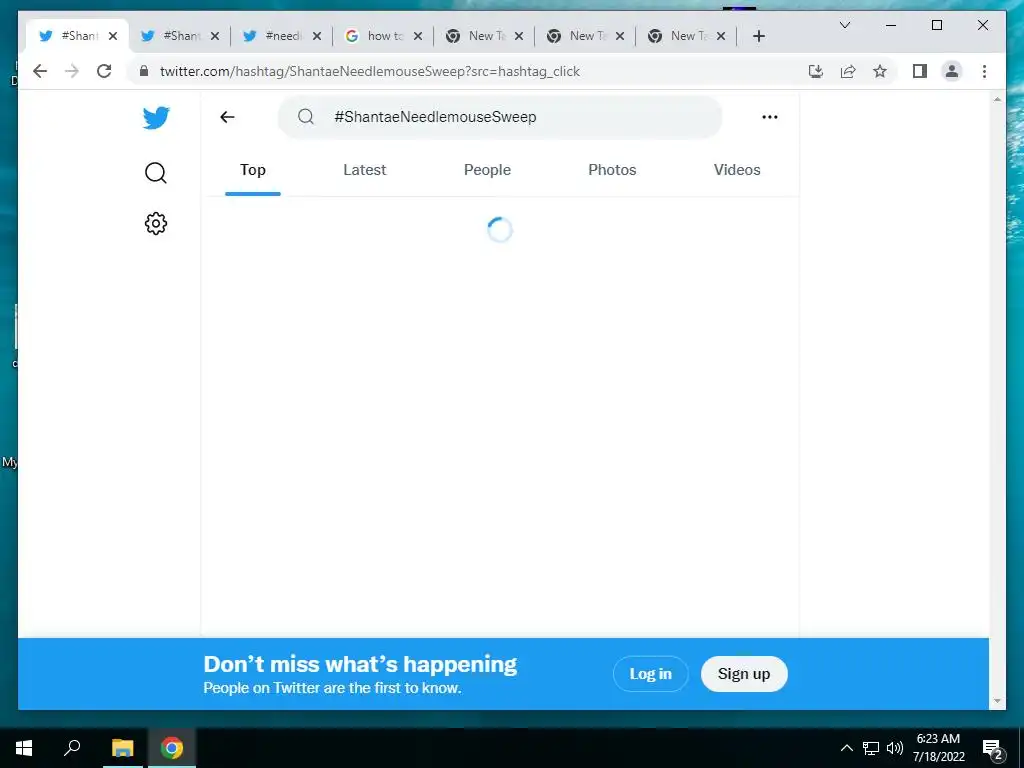Open File Explorer from taskbar
This screenshot has height=768, width=1024.
coord(122,748)
